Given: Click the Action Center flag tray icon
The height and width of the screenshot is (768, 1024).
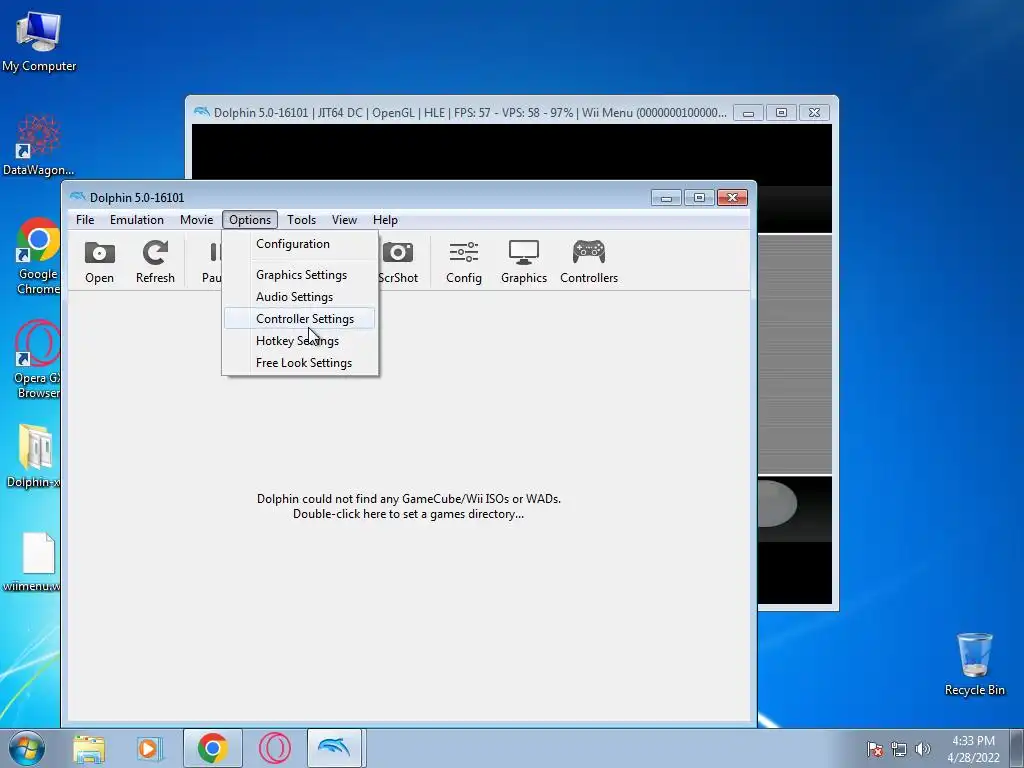Looking at the screenshot, I should 874,749.
